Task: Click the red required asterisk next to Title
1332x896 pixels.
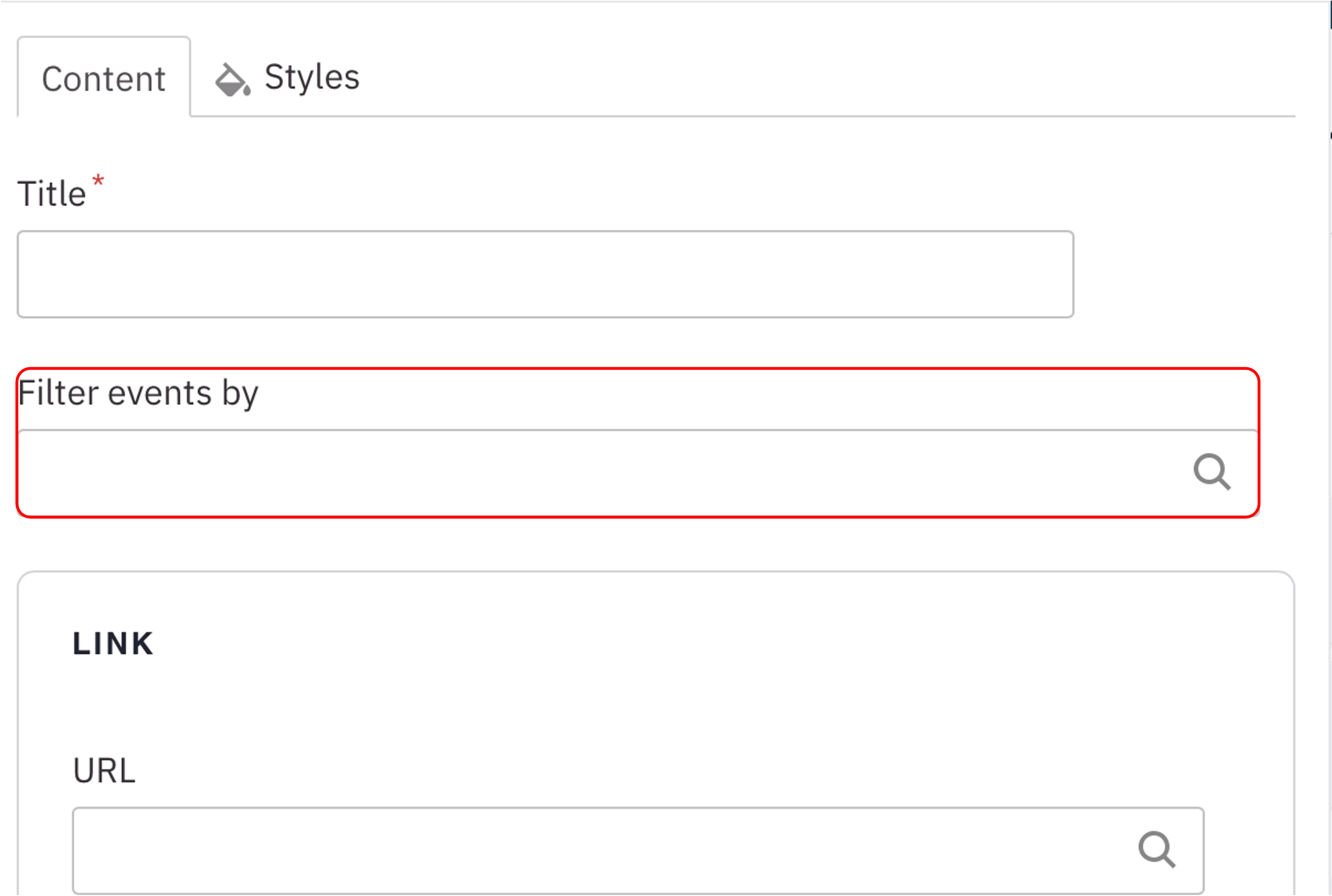Action: click(x=98, y=181)
